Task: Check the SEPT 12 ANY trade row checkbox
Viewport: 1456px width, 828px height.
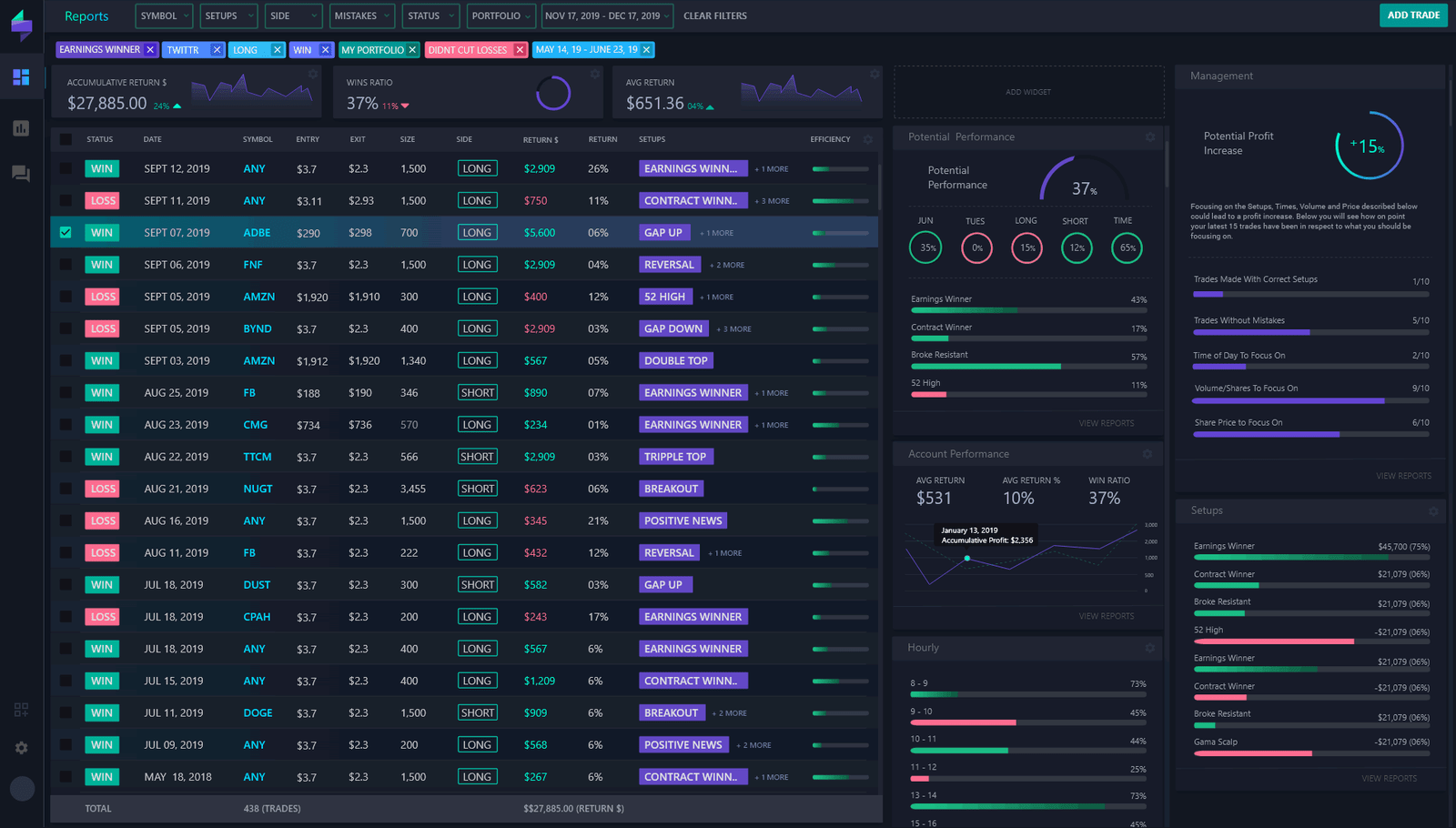Action: [x=65, y=167]
